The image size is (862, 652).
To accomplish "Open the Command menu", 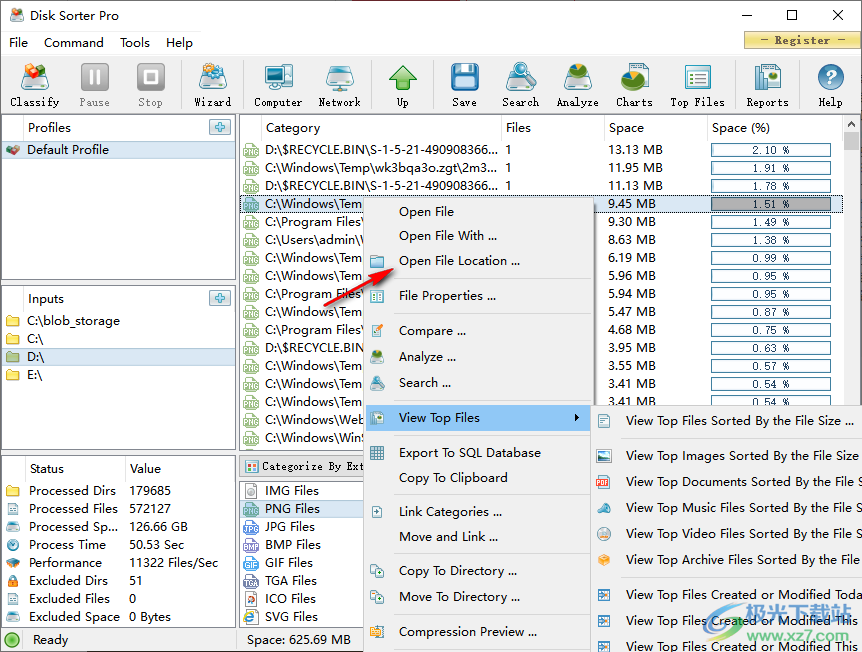I will 74,43.
